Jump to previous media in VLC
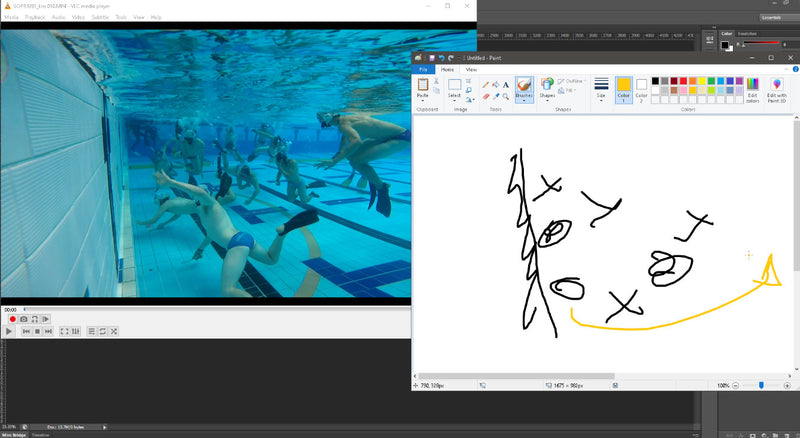This screenshot has height=438, width=800. [x=26, y=331]
